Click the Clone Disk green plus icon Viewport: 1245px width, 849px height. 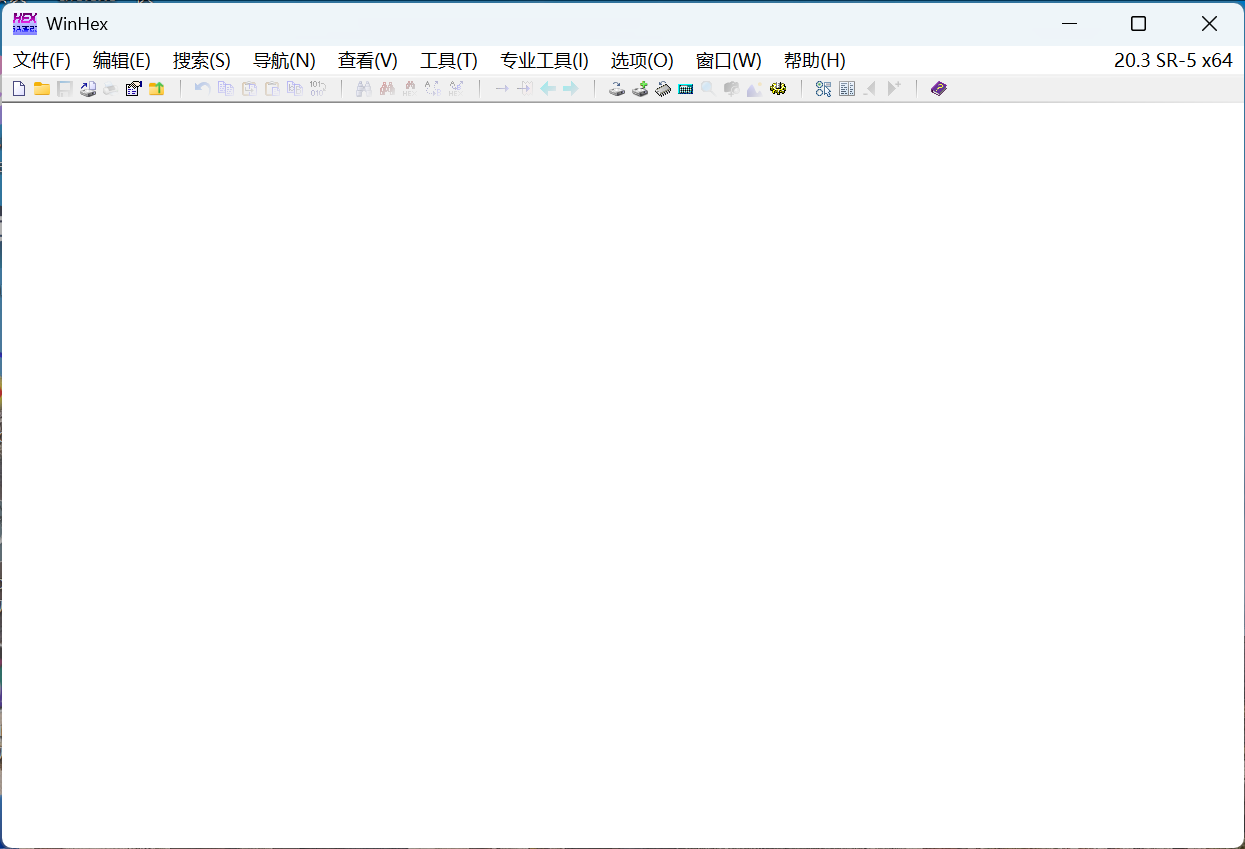pyautogui.click(x=640, y=89)
